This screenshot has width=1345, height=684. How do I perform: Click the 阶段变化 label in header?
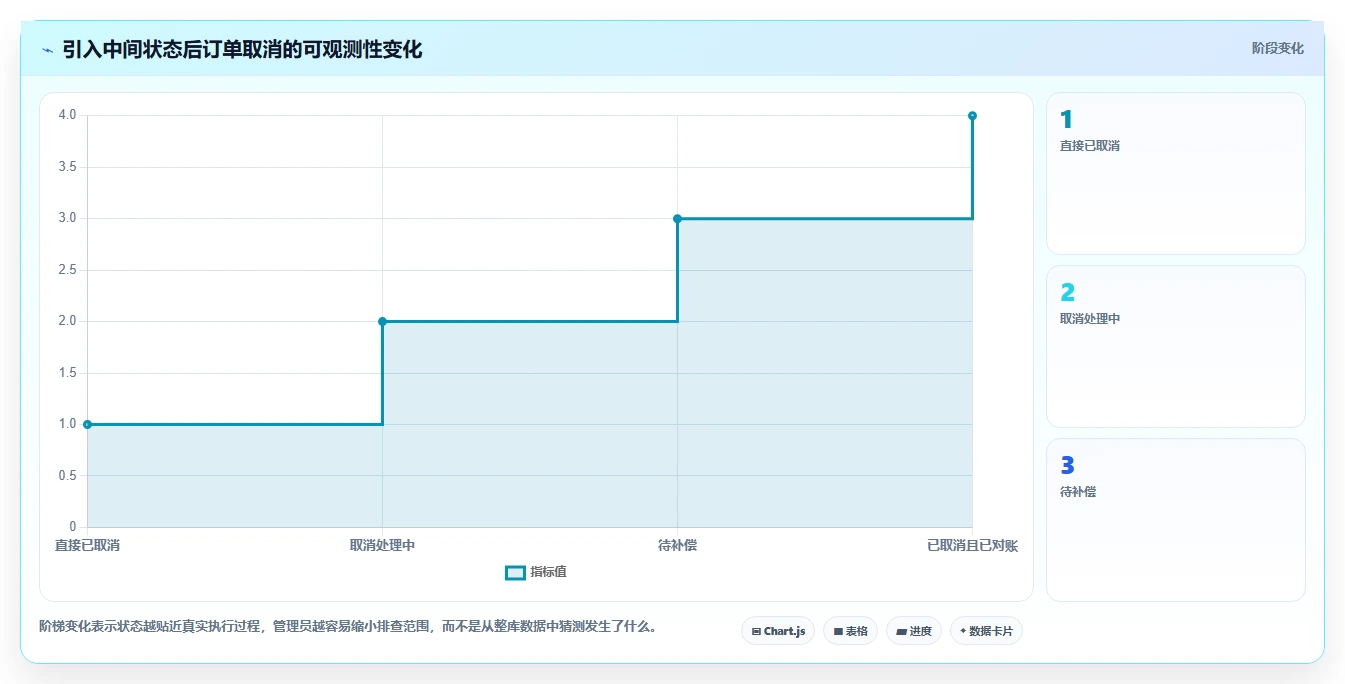pos(1277,48)
